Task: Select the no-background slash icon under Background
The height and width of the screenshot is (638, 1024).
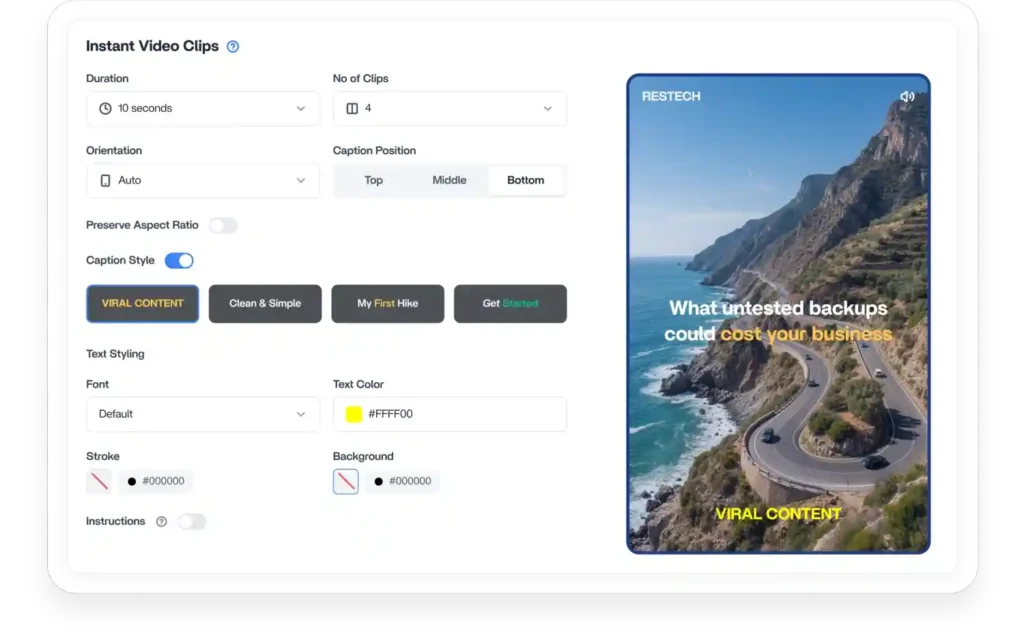Action: click(x=345, y=481)
